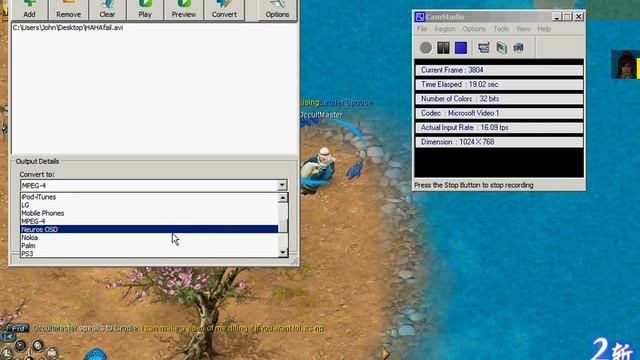Click the CamStudio Pause button icon
Screen dimensions: 640x360
443,48
